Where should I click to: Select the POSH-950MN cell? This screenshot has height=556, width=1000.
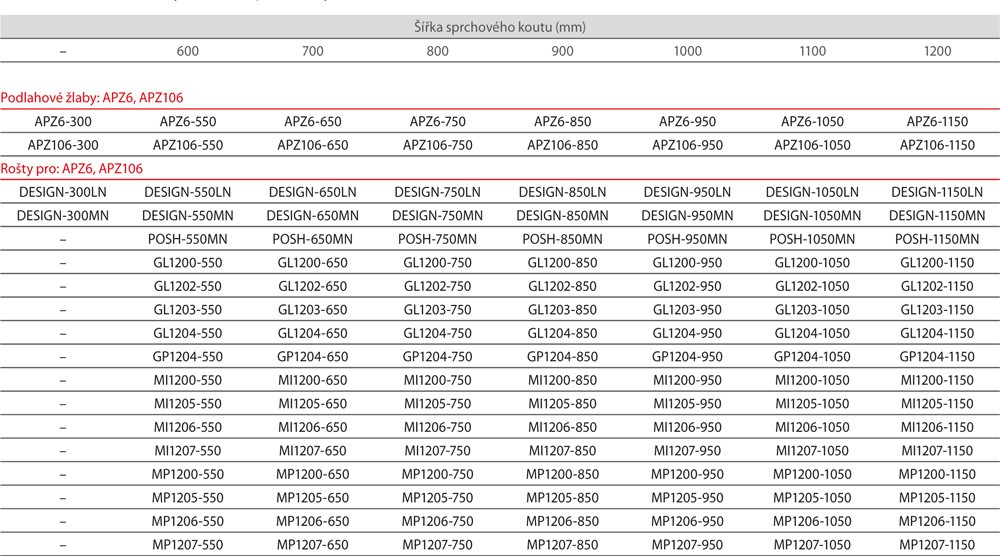[x=687, y=239]
